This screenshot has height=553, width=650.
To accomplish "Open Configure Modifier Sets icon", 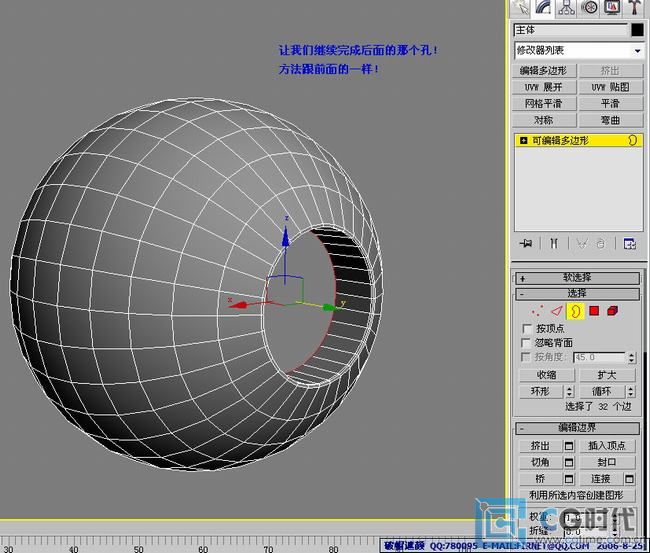I will (x=630, y=243).
